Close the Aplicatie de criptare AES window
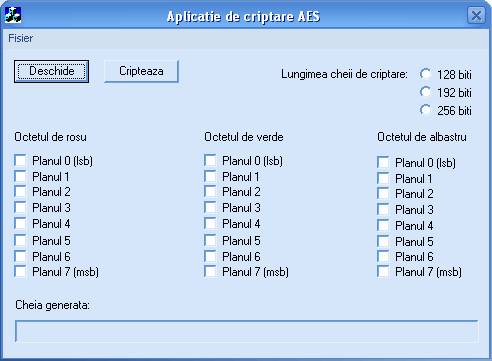 click(476, 16)
